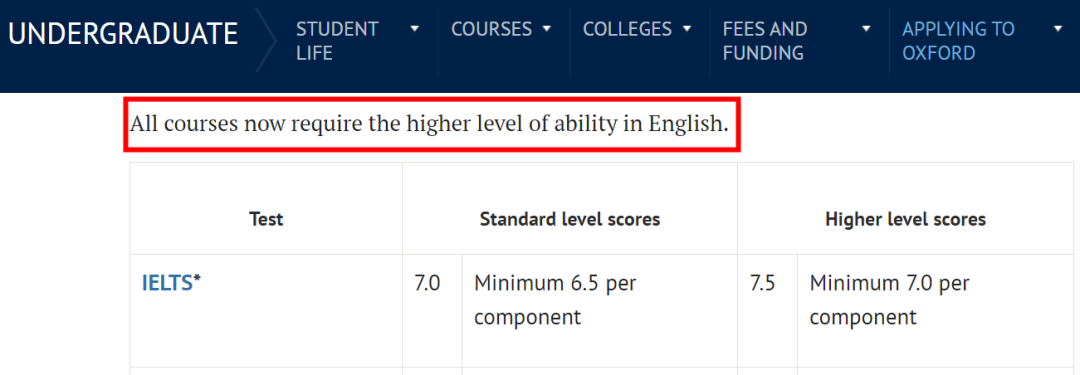Viewport: 1080px width, 375px height.
Task: Expand the Courses dropdown arrow
Action: tap(547, 29)
